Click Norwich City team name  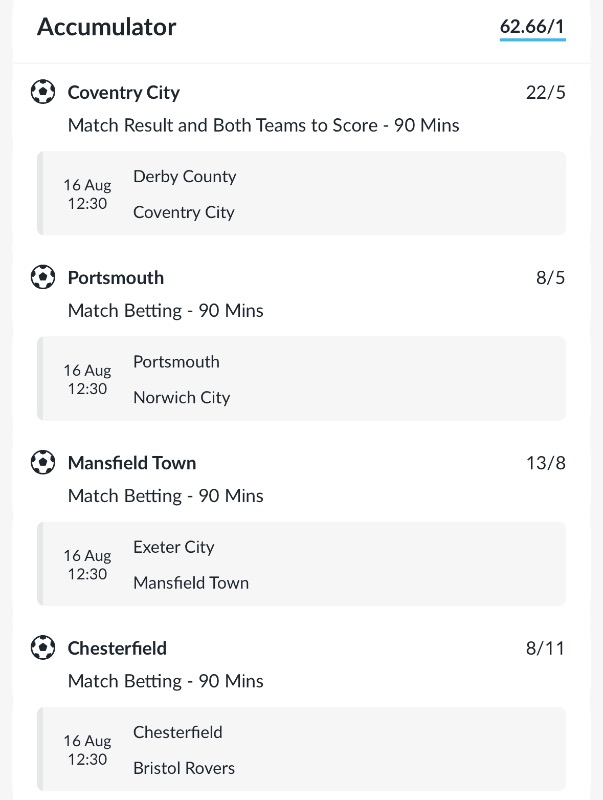[x=181, y=397]
